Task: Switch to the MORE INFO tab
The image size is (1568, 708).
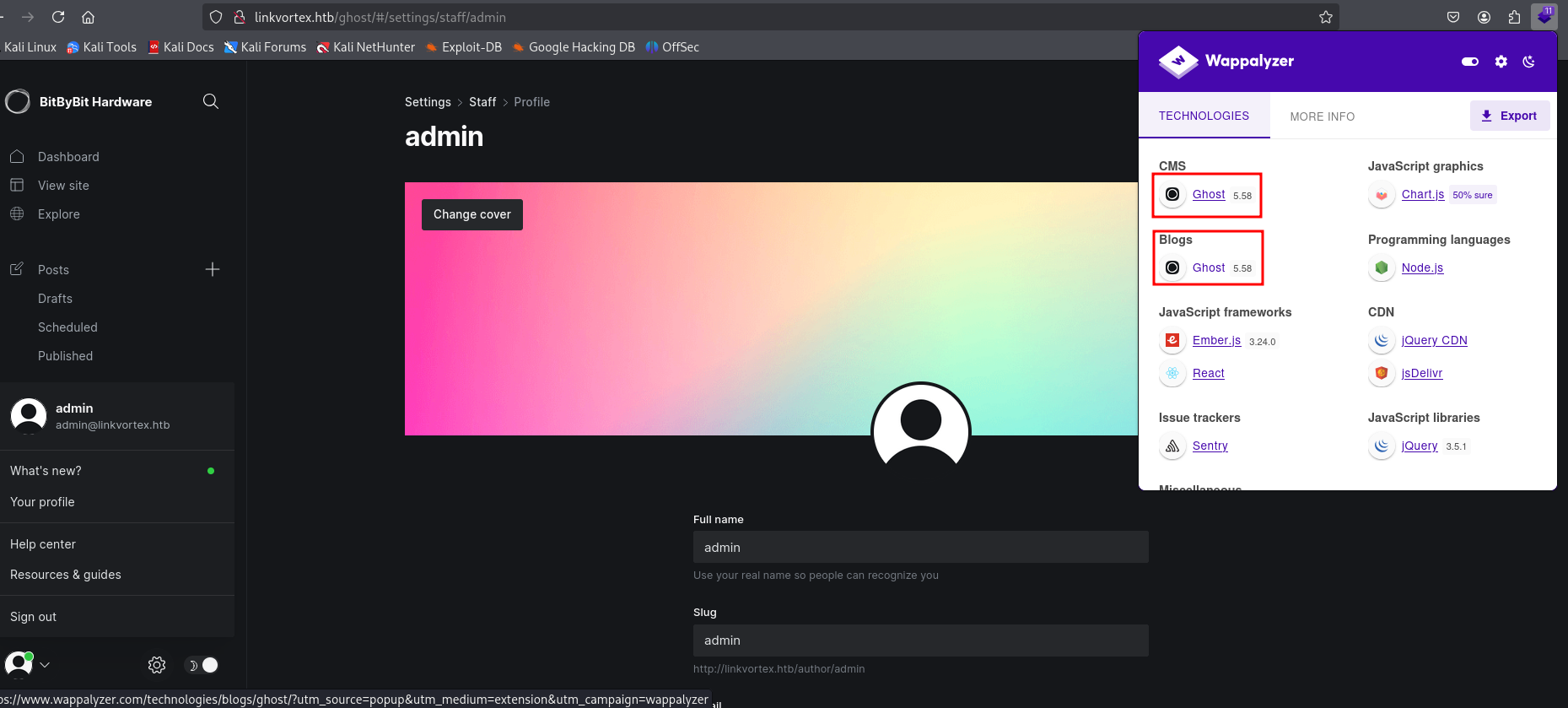Action: point(1322,116)
